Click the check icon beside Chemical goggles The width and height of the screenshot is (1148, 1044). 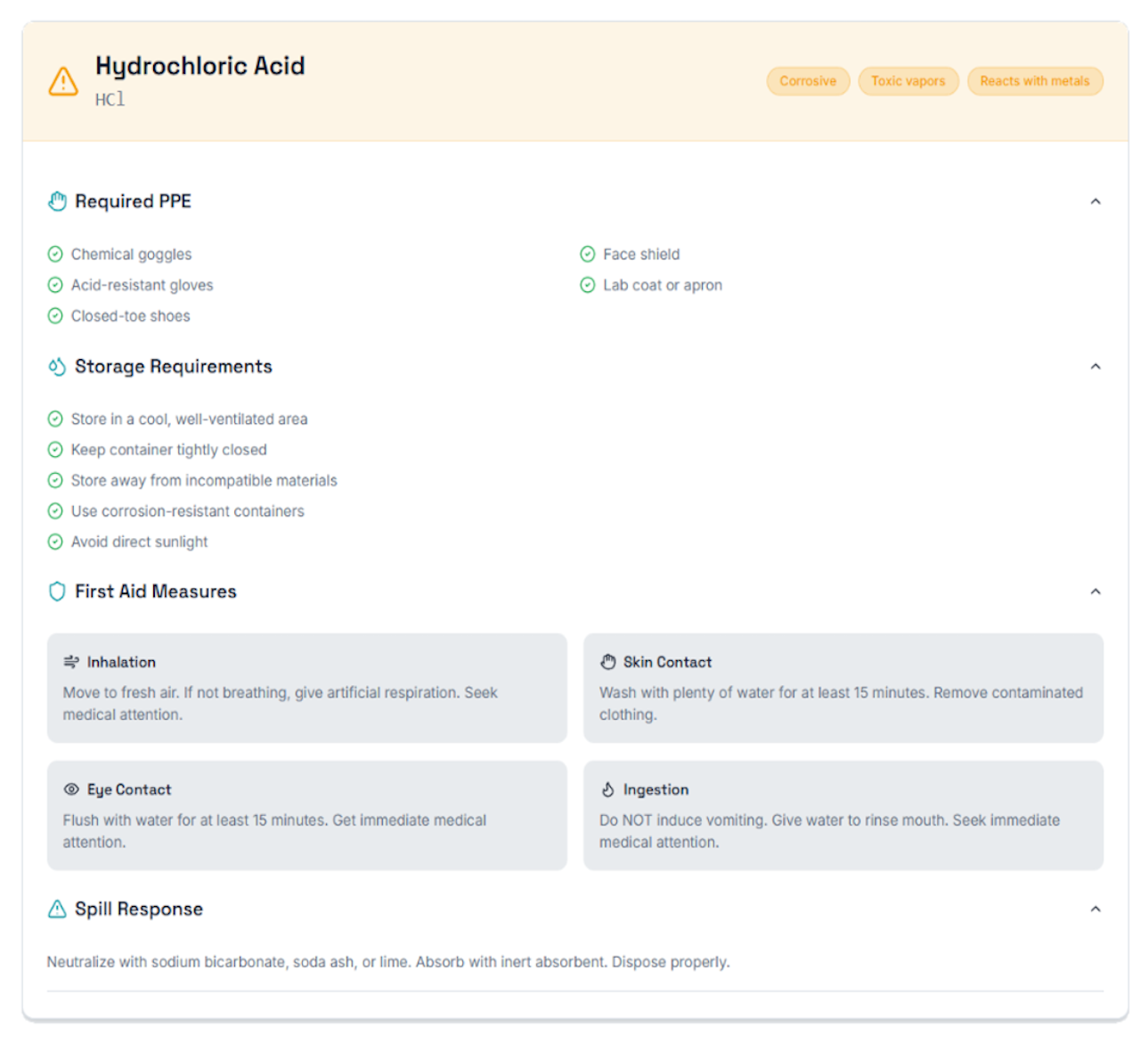tap(55, 254)
